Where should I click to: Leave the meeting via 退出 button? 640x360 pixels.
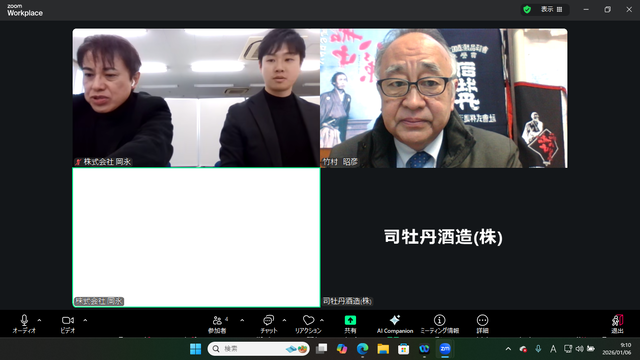point(617,324)
